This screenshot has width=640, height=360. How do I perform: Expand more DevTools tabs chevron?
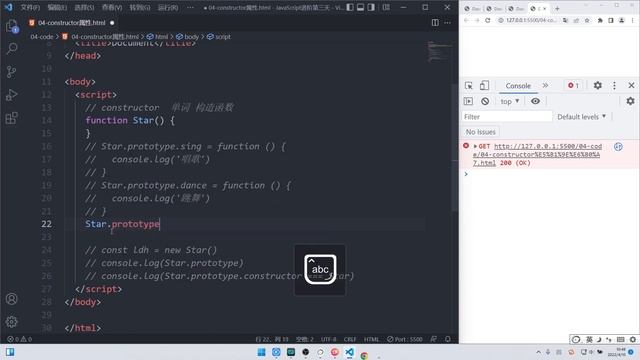[x=545, y=86]
